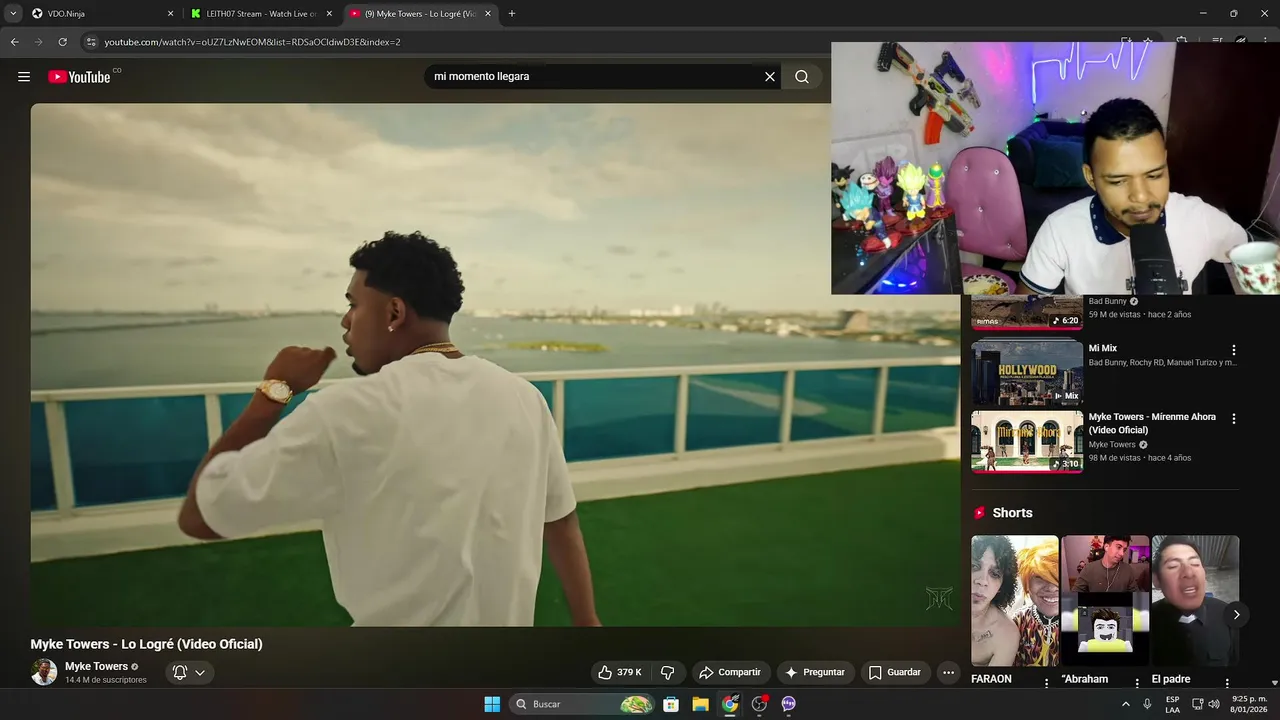Open options for FARAON short

pos(1047,683)
